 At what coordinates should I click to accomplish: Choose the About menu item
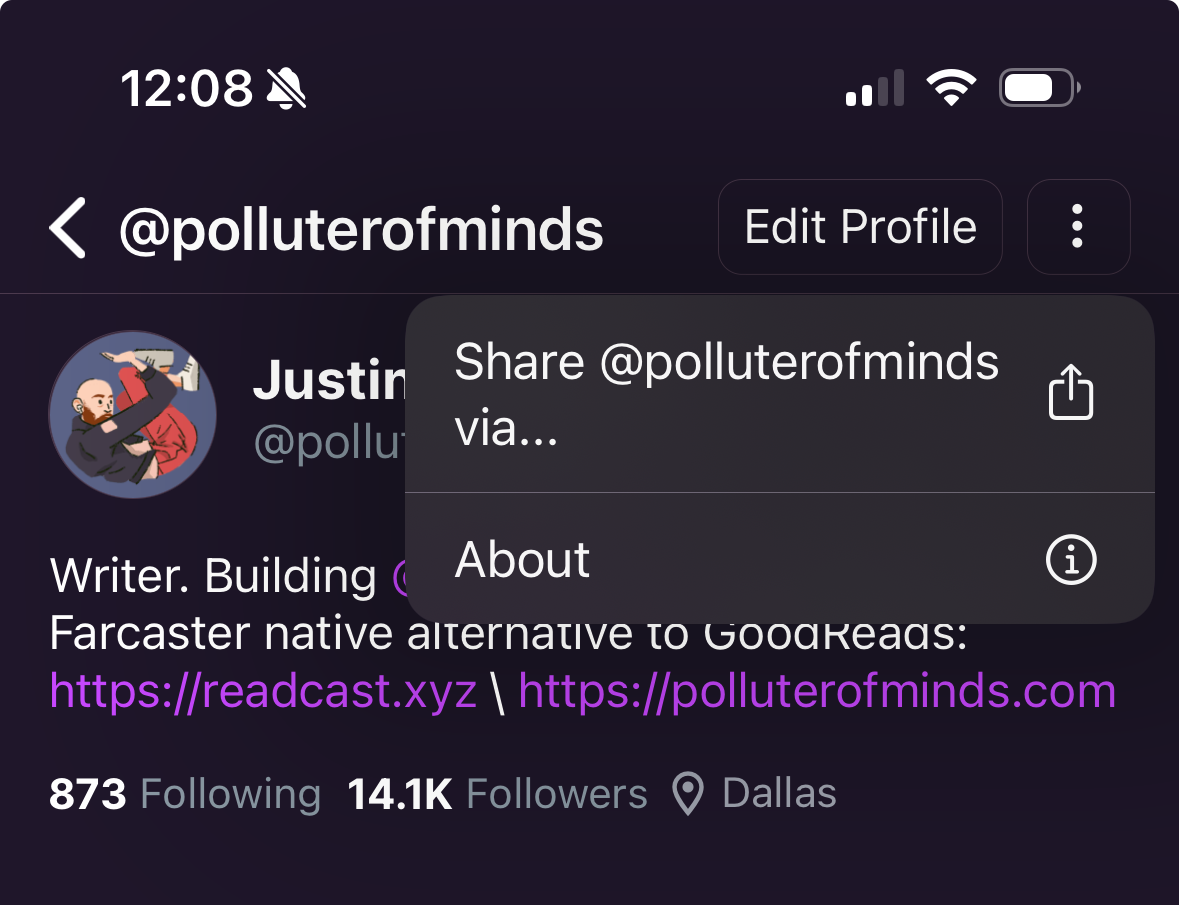522,559
